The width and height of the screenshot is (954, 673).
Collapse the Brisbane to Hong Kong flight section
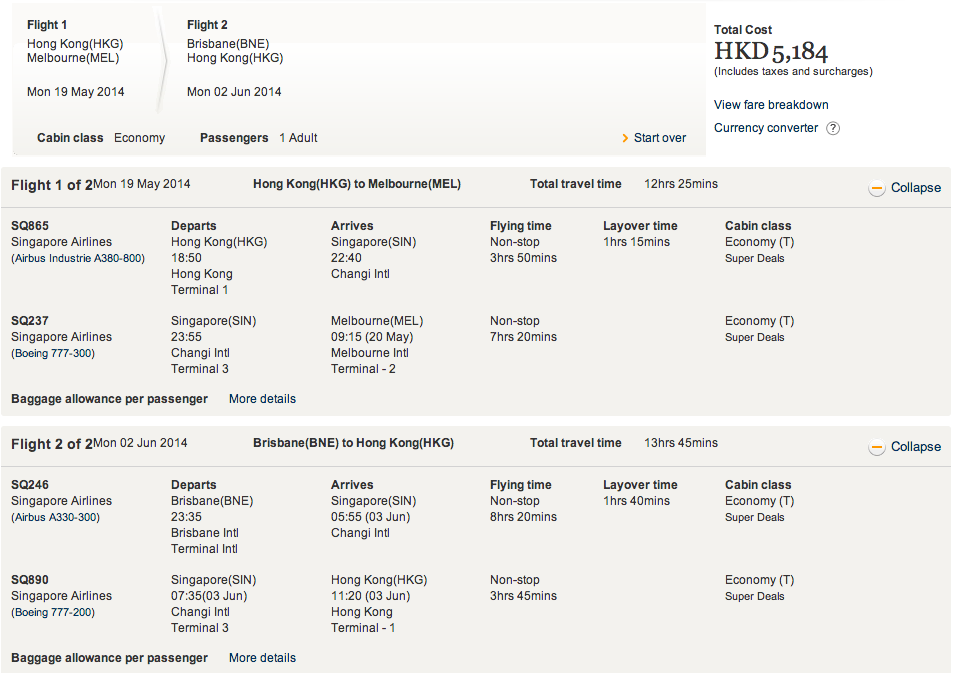pos(915,447)
